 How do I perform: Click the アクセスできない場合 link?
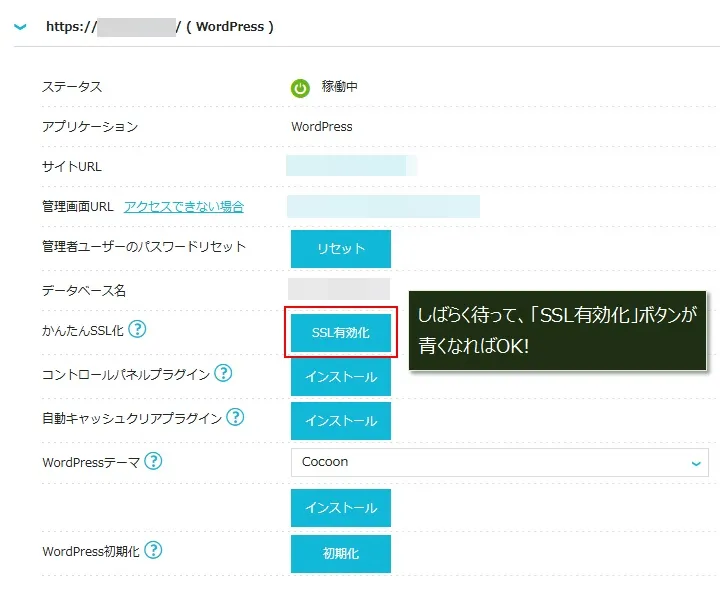point(184,207)
